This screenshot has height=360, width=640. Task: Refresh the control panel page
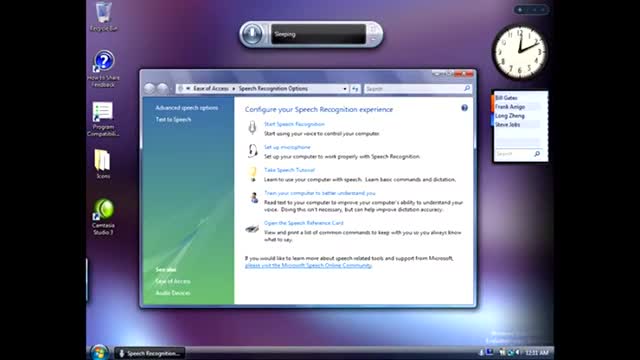click(355, 89)
